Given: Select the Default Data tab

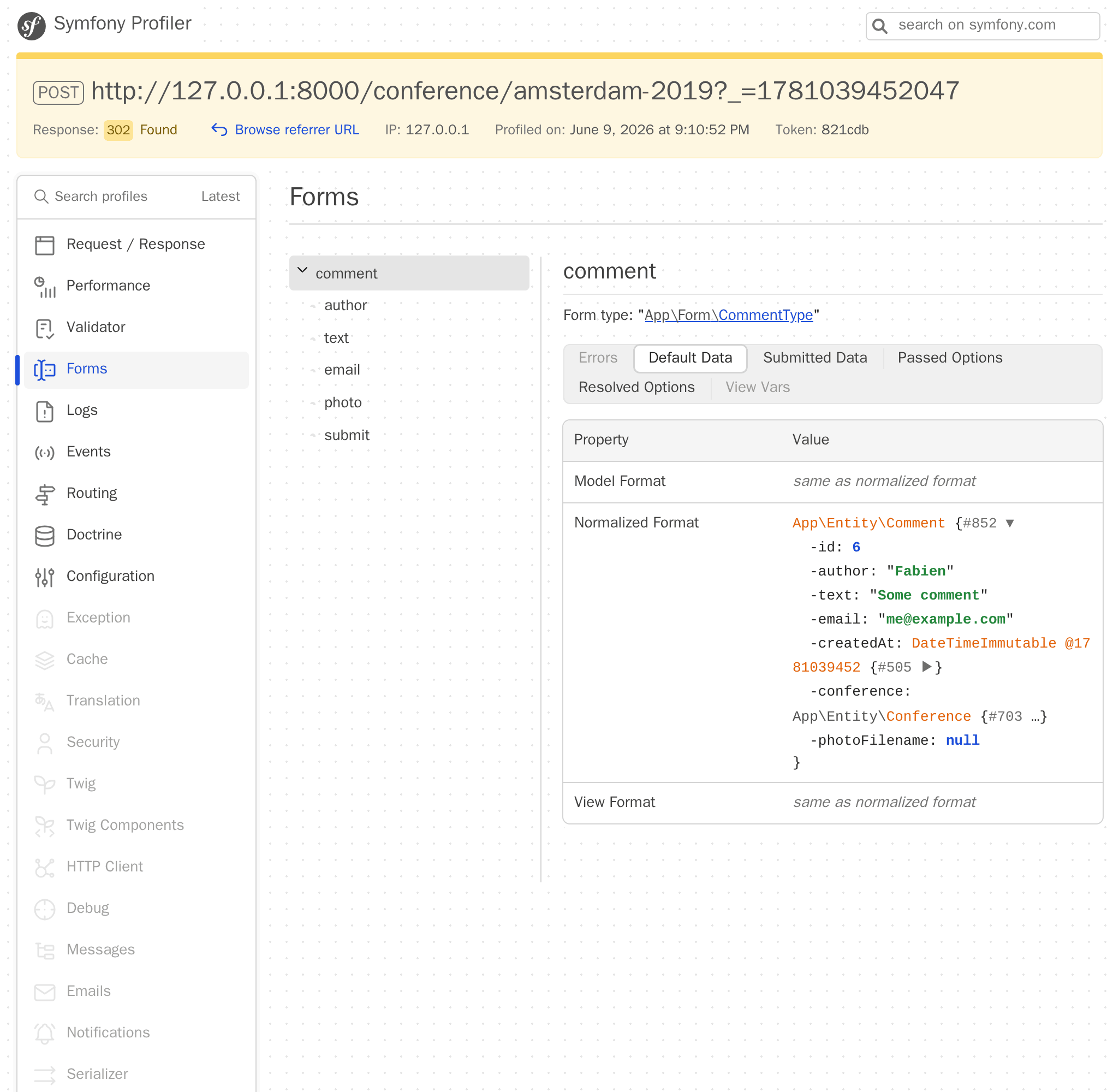Looking at the screenshot, I should pyautogui.click(x=690, y=358).
